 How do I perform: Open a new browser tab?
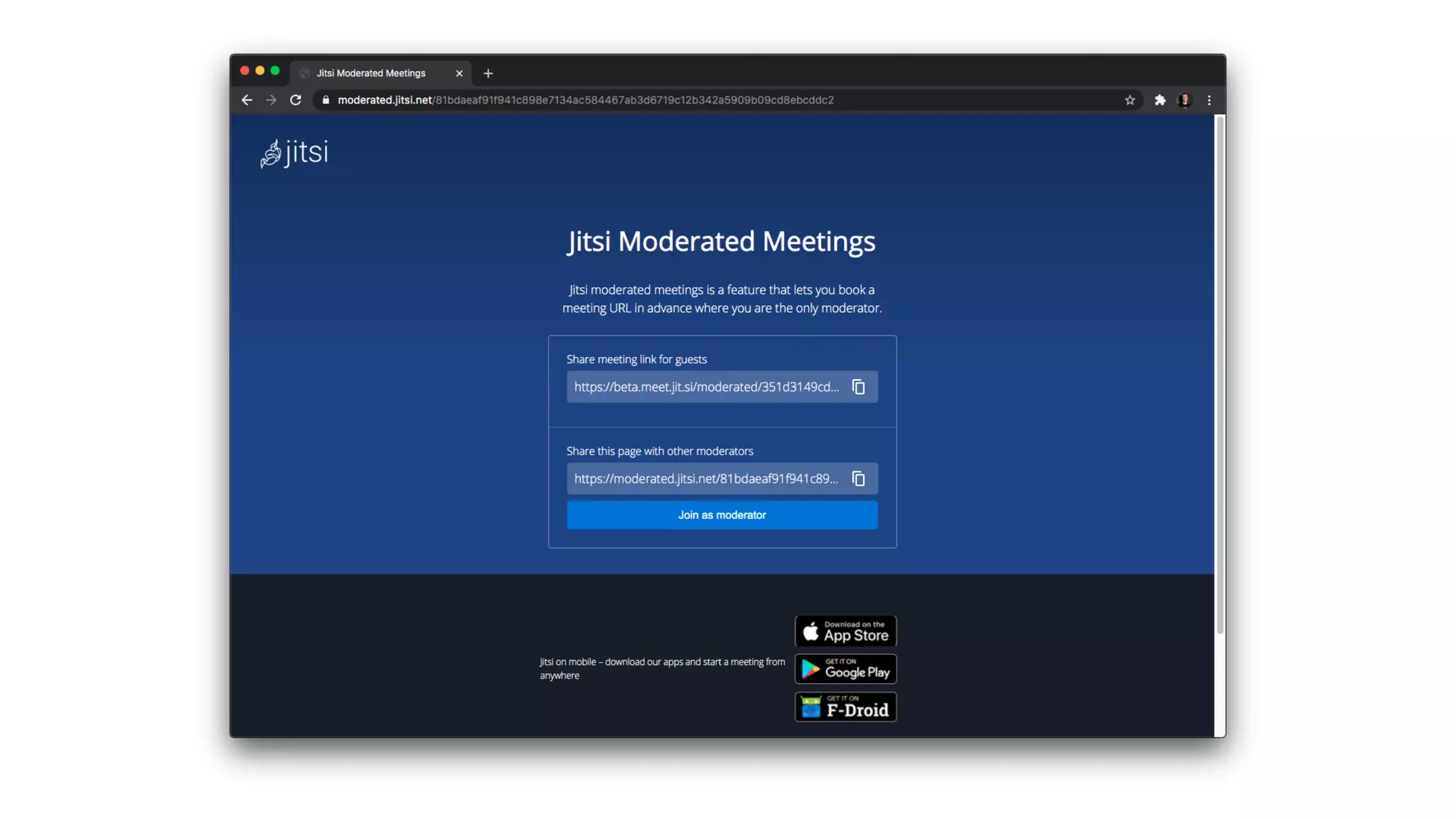(488, 73)
